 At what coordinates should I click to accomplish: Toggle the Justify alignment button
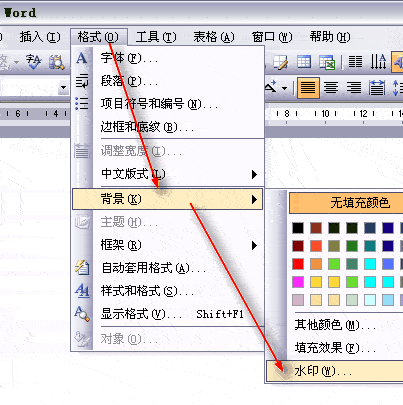(308, 88)
